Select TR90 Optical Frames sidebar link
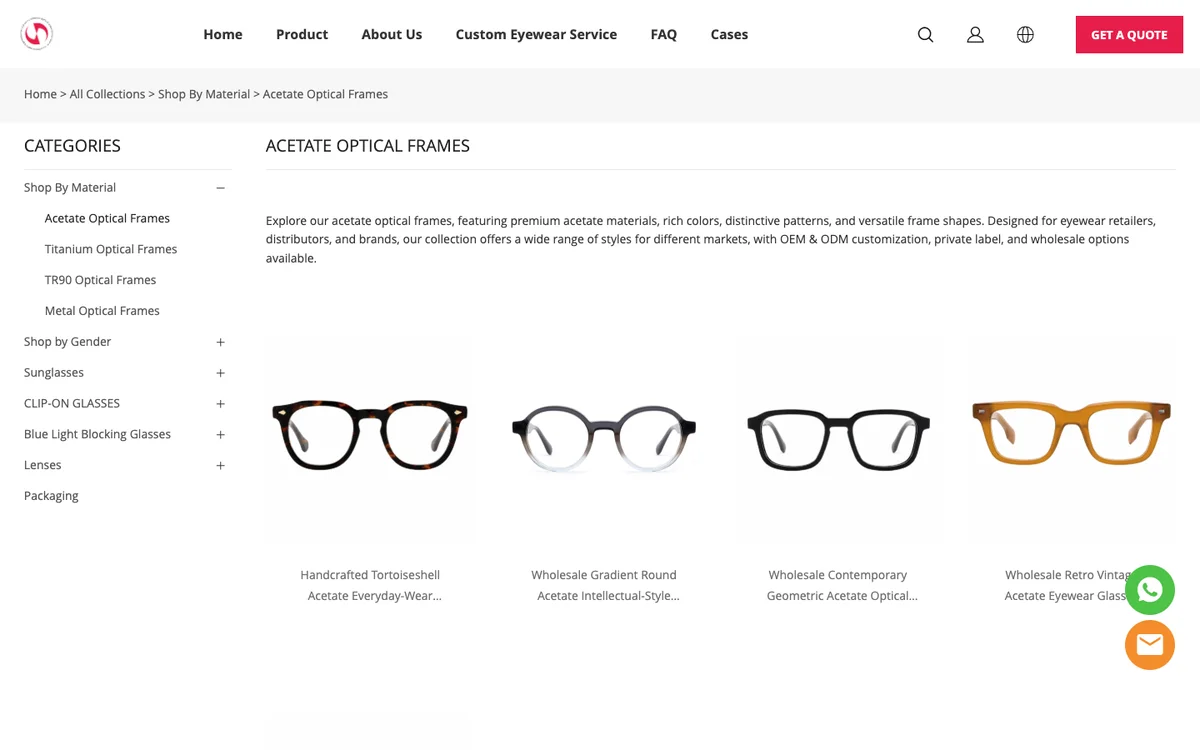This screenshot has width=1200, height=750. click(x=100, y=280)
